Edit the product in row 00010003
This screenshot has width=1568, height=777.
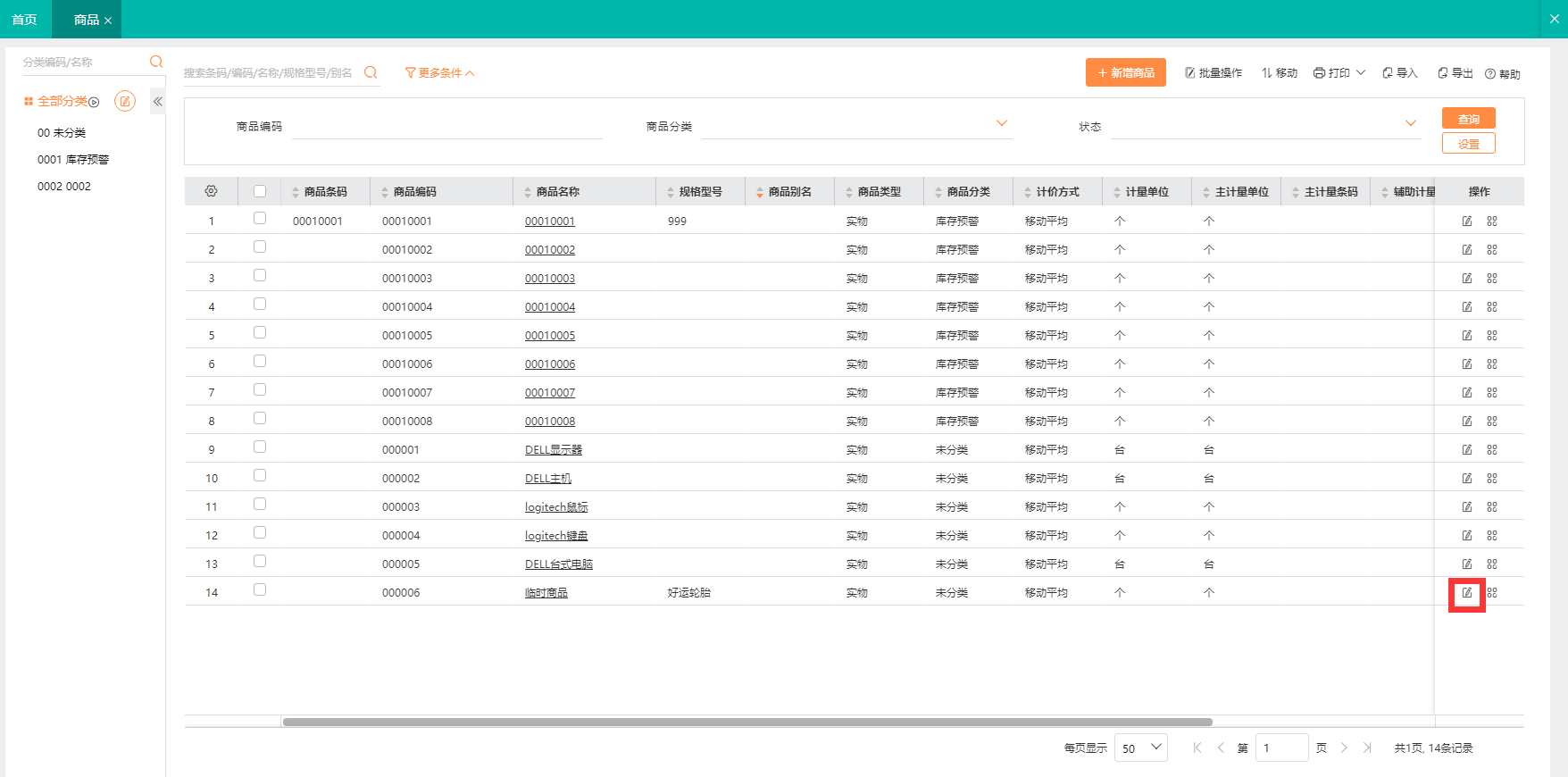point(1467,278)
